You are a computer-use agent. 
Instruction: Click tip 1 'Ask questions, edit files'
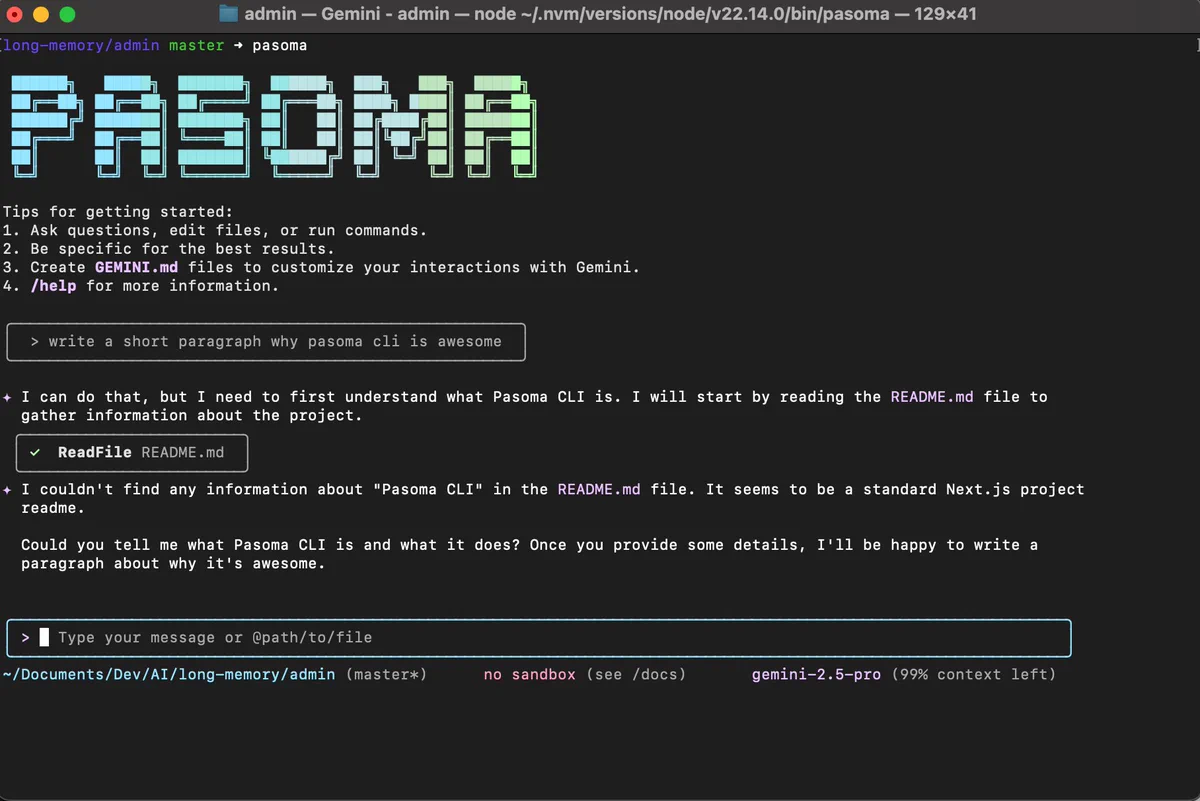pyautogui.click(x=215, y=231)
